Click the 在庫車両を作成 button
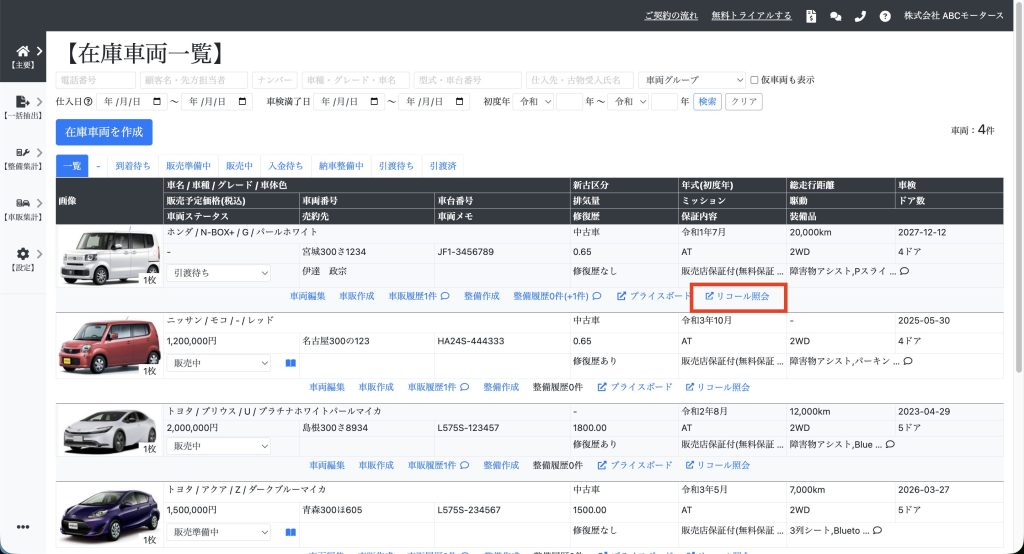This screenshot has height=554, width=1024. (104, 132)
